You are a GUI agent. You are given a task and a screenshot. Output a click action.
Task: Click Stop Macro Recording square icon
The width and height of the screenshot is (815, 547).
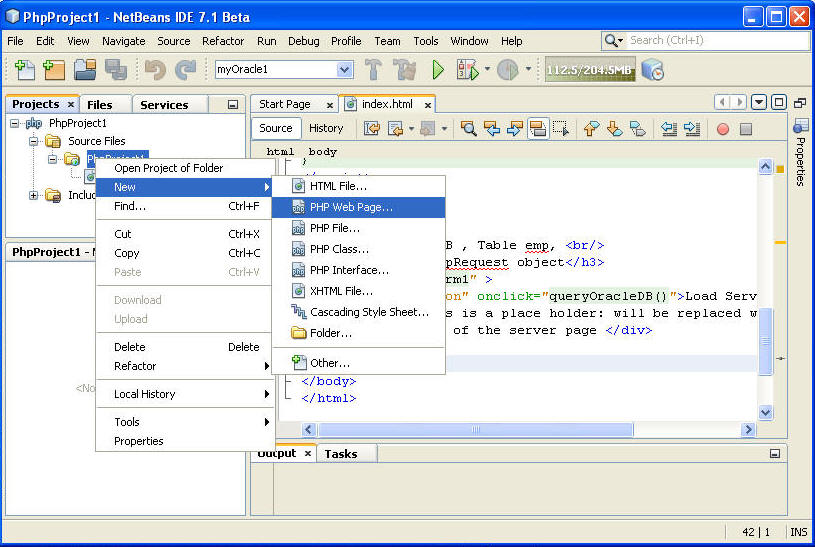pyautogui.click(x=746, y=128)
